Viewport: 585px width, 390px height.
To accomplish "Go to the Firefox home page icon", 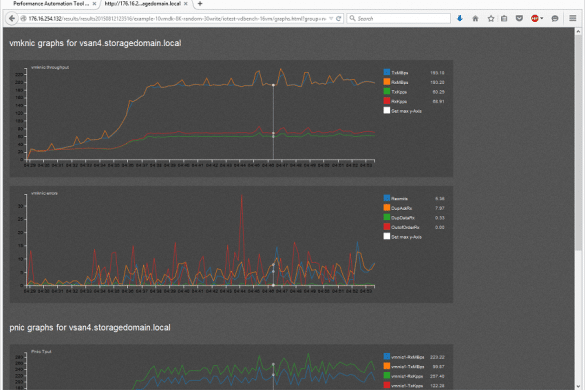I will (475, 18).
